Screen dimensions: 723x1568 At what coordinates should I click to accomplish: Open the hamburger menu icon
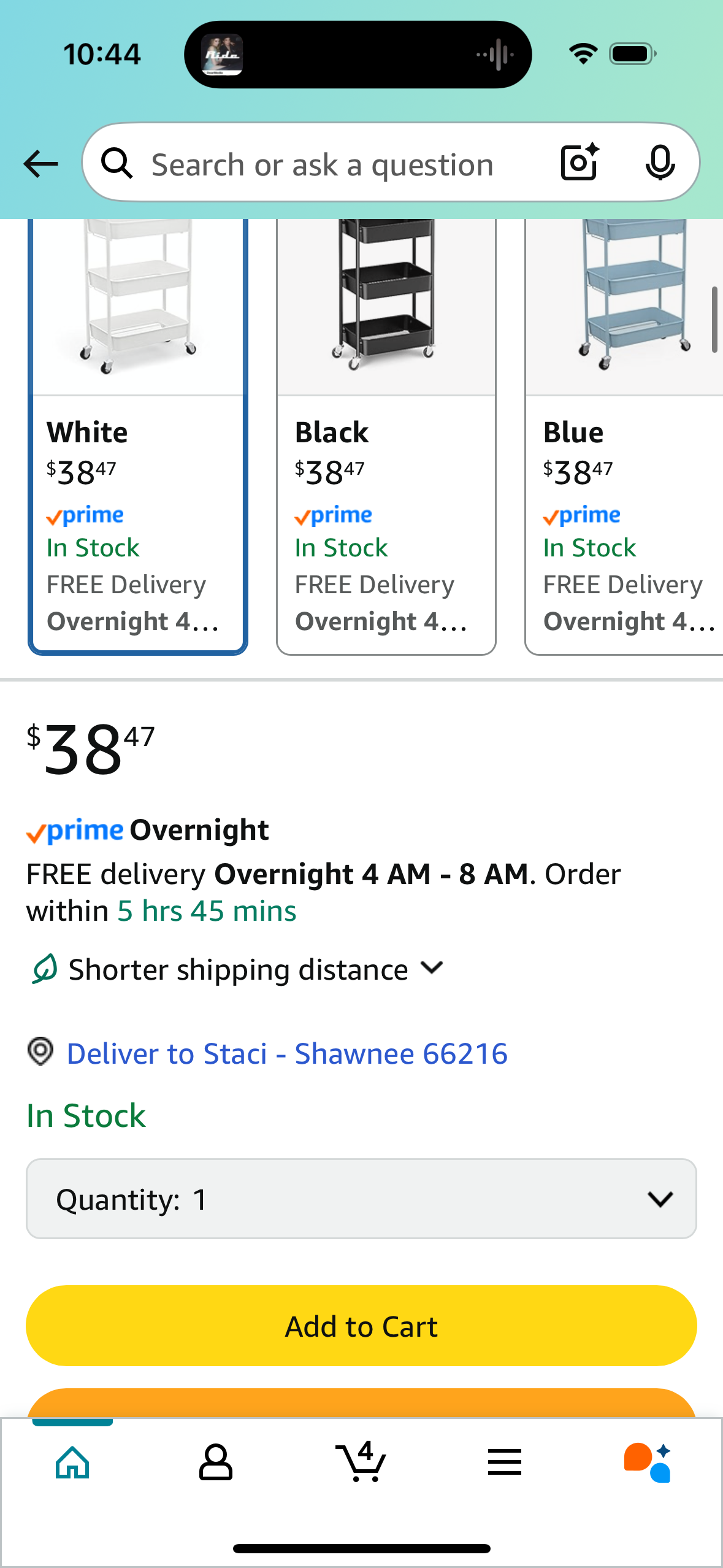(505, 1462)
